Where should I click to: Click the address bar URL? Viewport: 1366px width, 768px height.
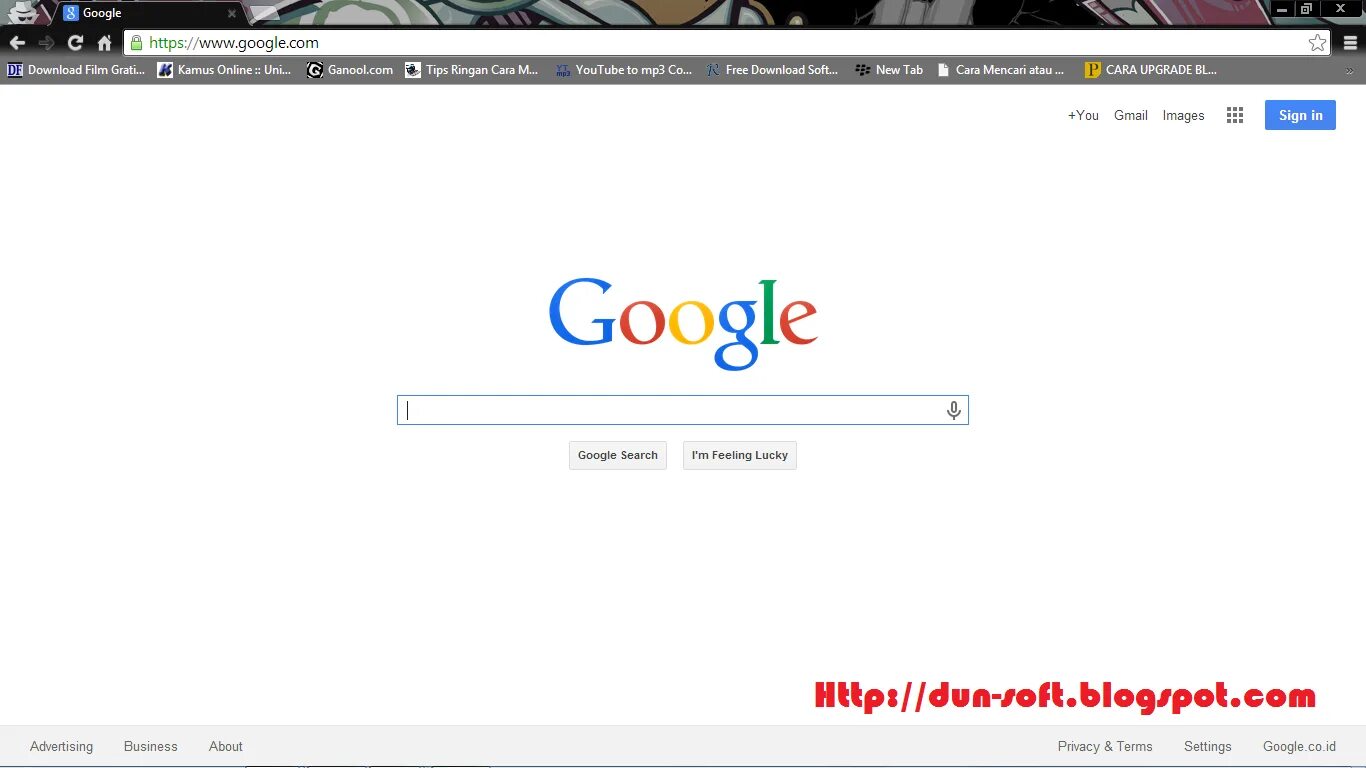234,43
